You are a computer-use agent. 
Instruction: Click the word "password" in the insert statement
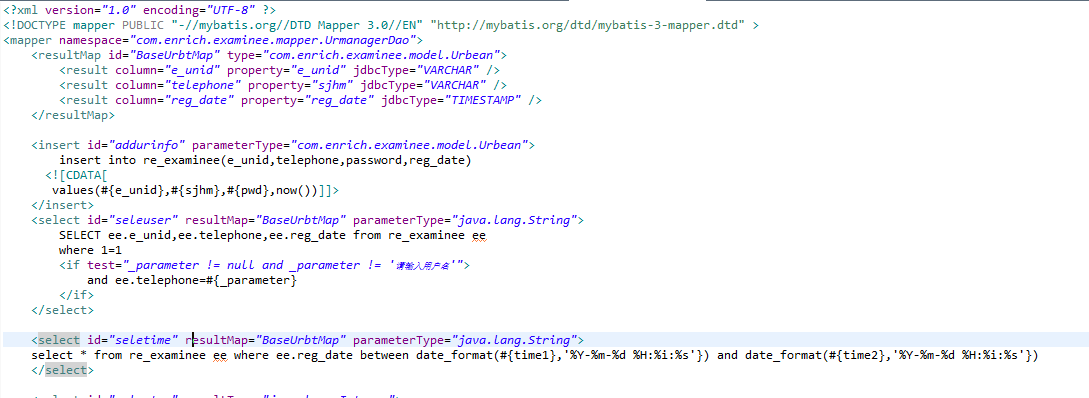(x=374, y=160)
